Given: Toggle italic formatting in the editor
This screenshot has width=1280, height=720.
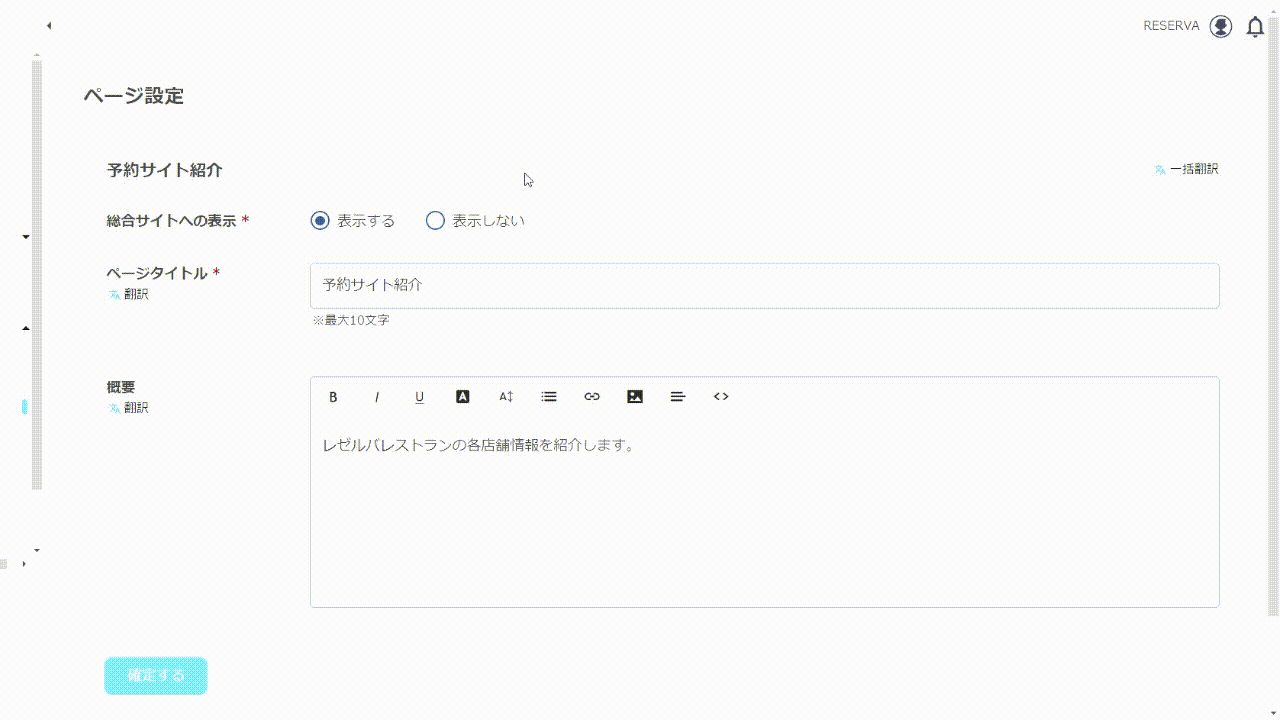Looking at the screenshot, I should pyautogui.click(x=377, y=397).
